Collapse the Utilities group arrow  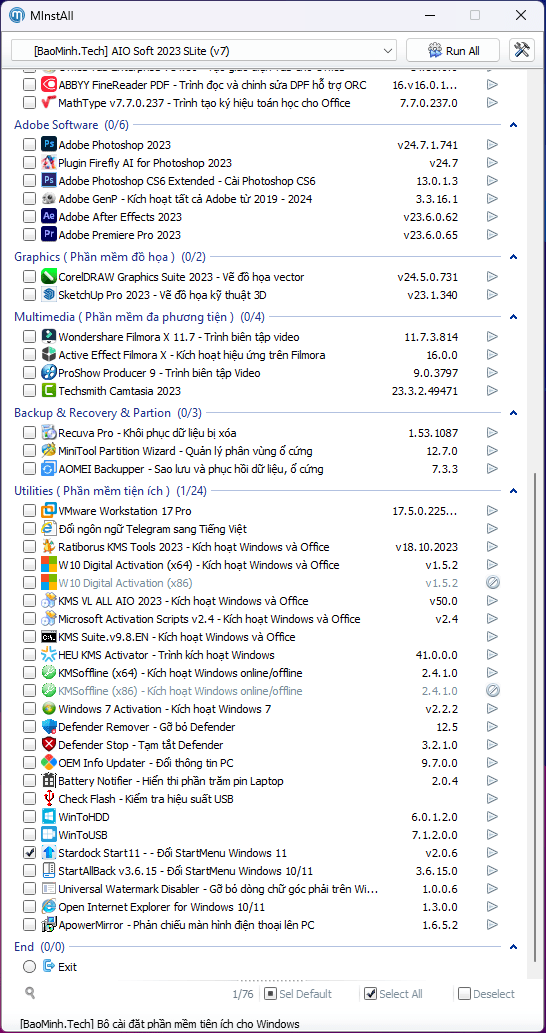[514, 491]
